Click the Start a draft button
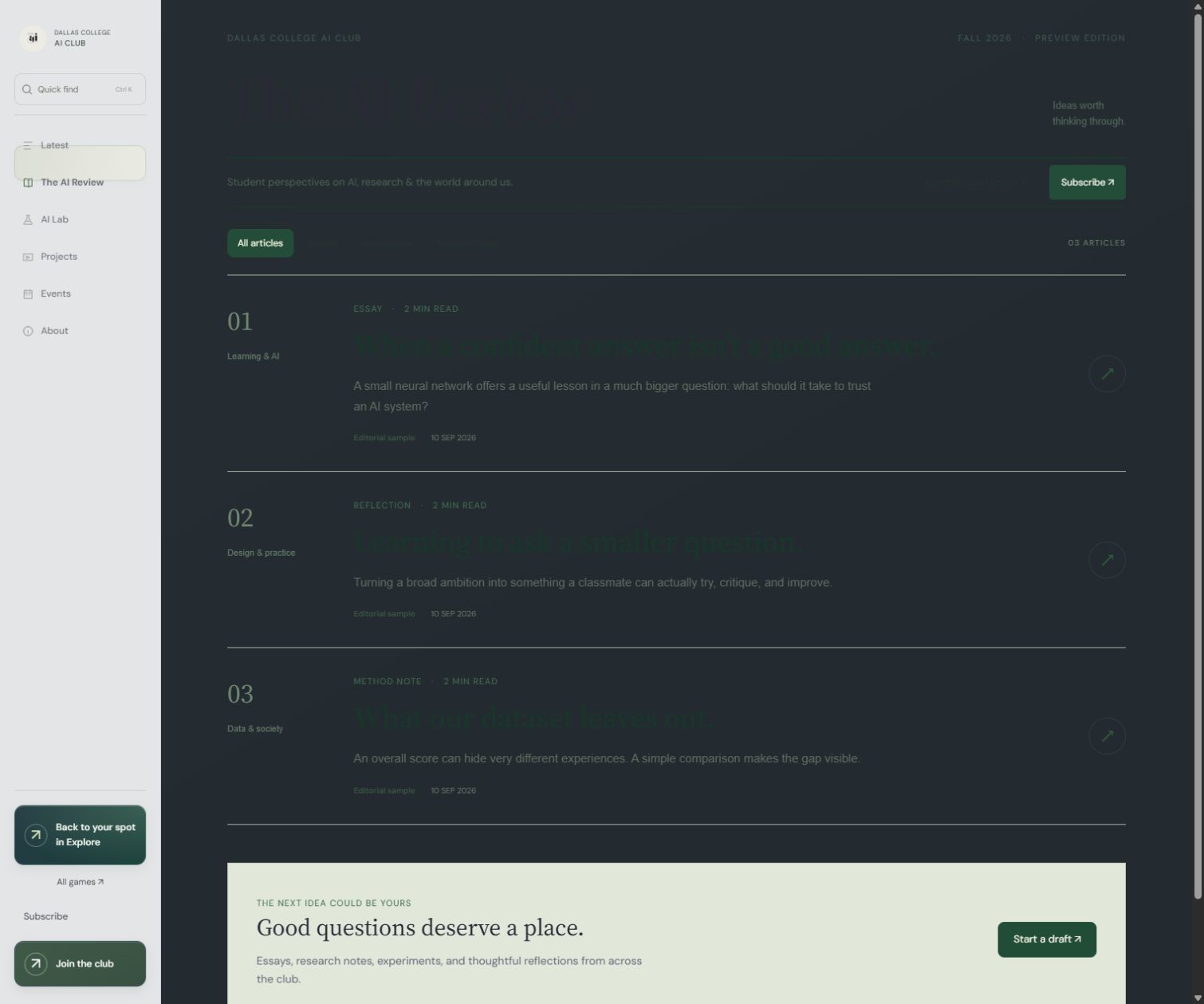Image resolution: width=1204 pixels, height=1004 pixels. tap(1047, 939)
